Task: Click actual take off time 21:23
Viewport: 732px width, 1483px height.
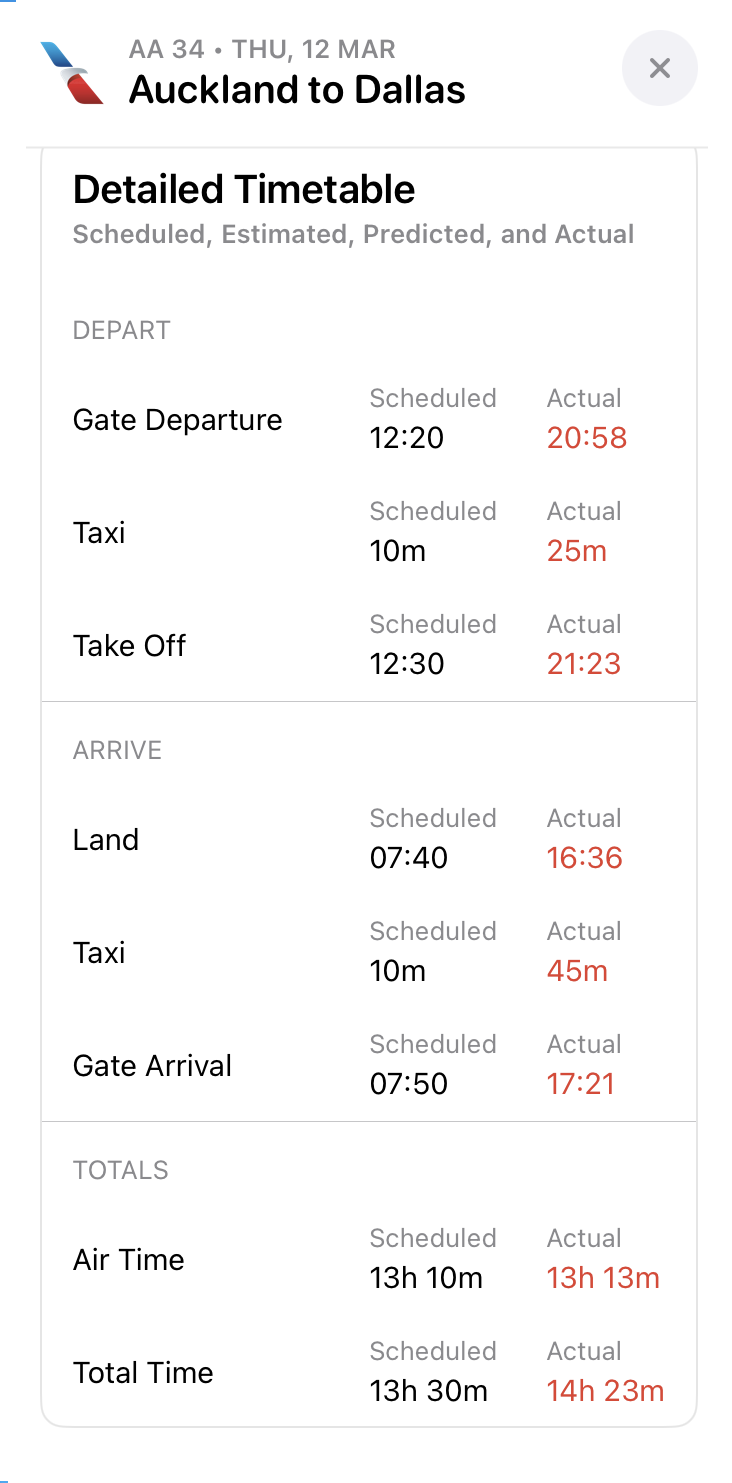Action: 584,664
